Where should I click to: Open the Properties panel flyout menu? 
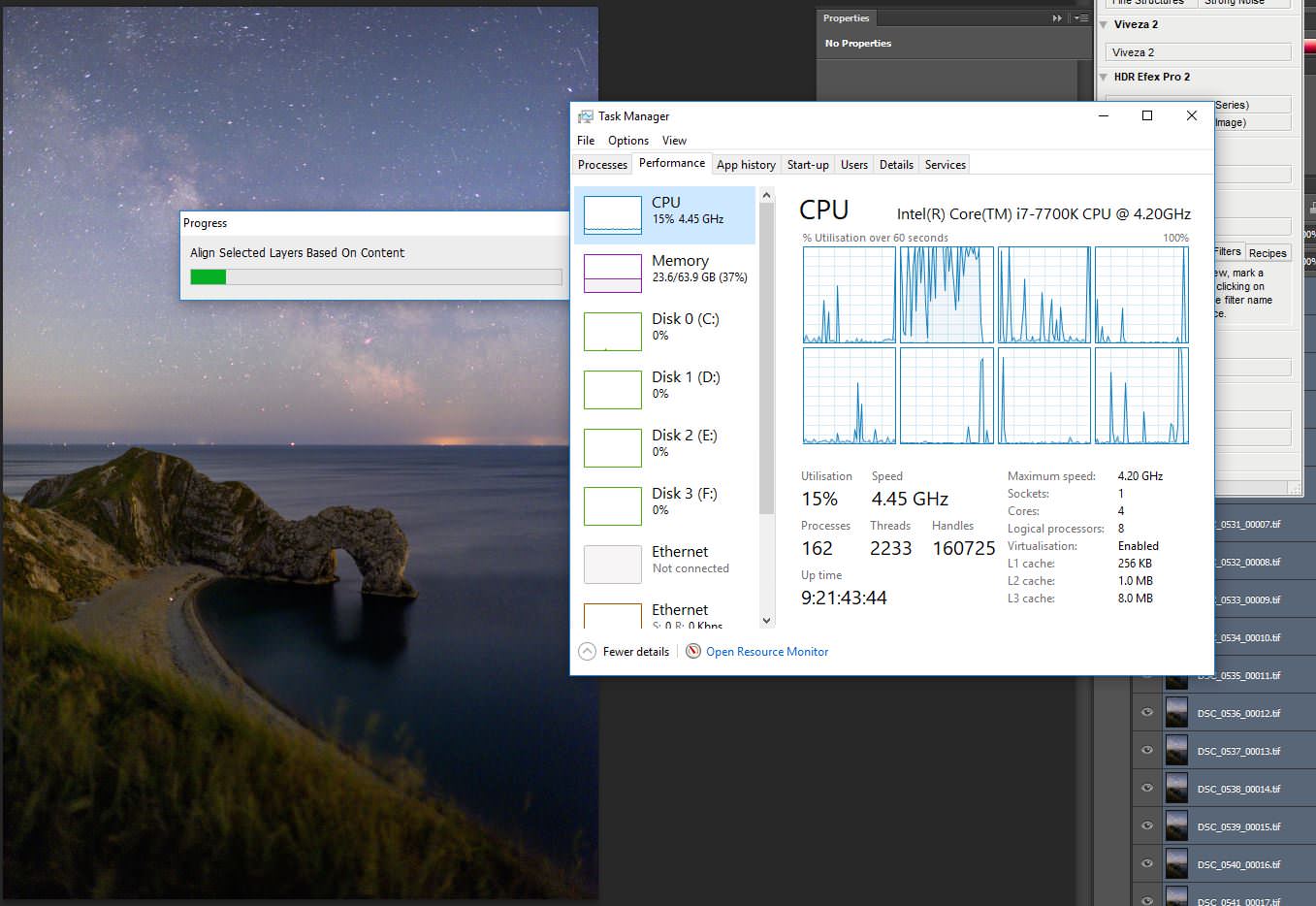point(1080,18)
